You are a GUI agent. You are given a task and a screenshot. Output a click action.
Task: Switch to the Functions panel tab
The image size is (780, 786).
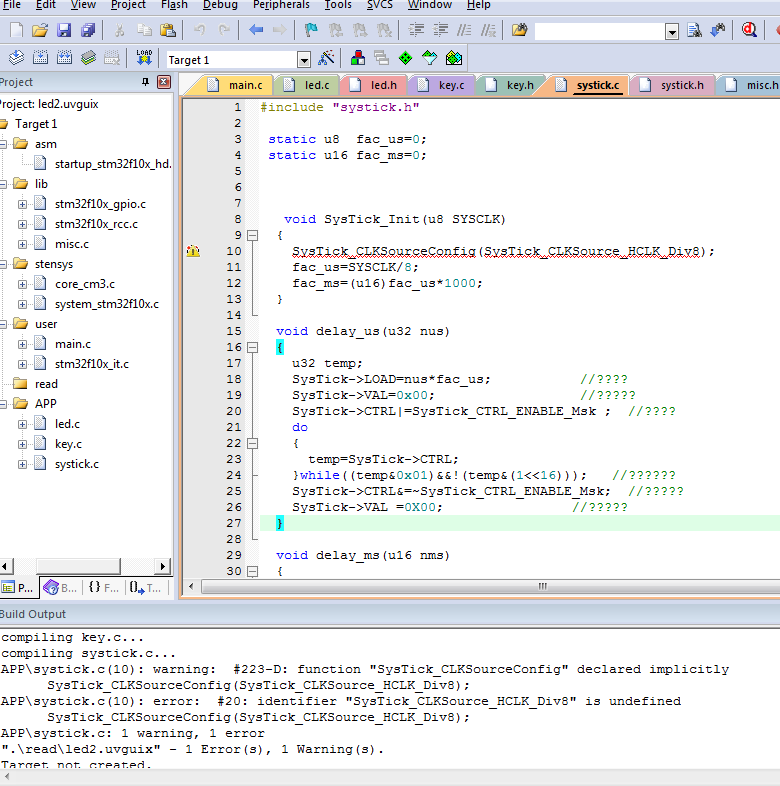coord(104,587)
